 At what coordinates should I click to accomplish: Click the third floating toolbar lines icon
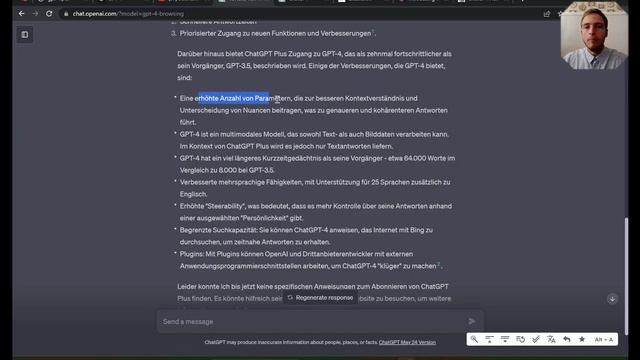click(505, 339)
